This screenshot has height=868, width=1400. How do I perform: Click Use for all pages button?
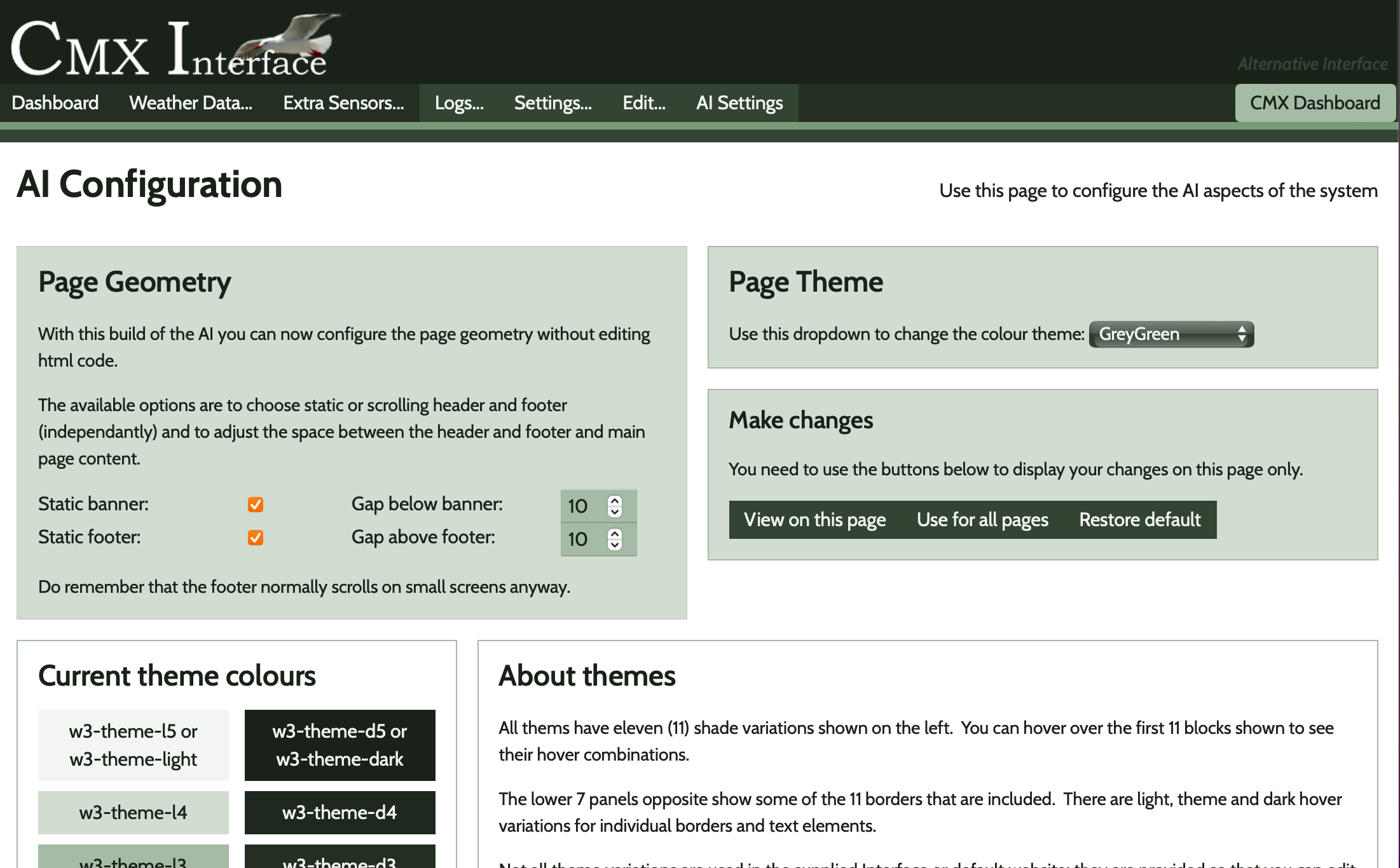coord(982,520)
